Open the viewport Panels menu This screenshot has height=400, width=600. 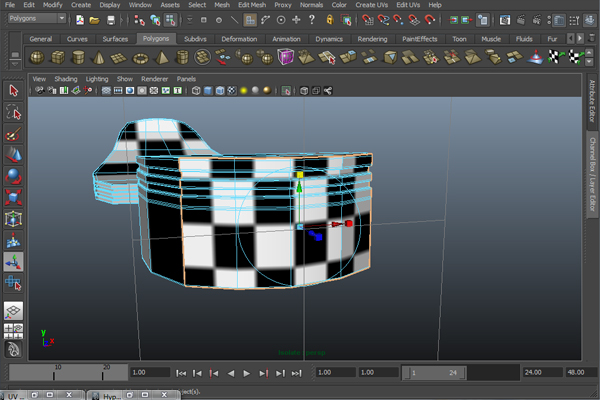[186, 79]
